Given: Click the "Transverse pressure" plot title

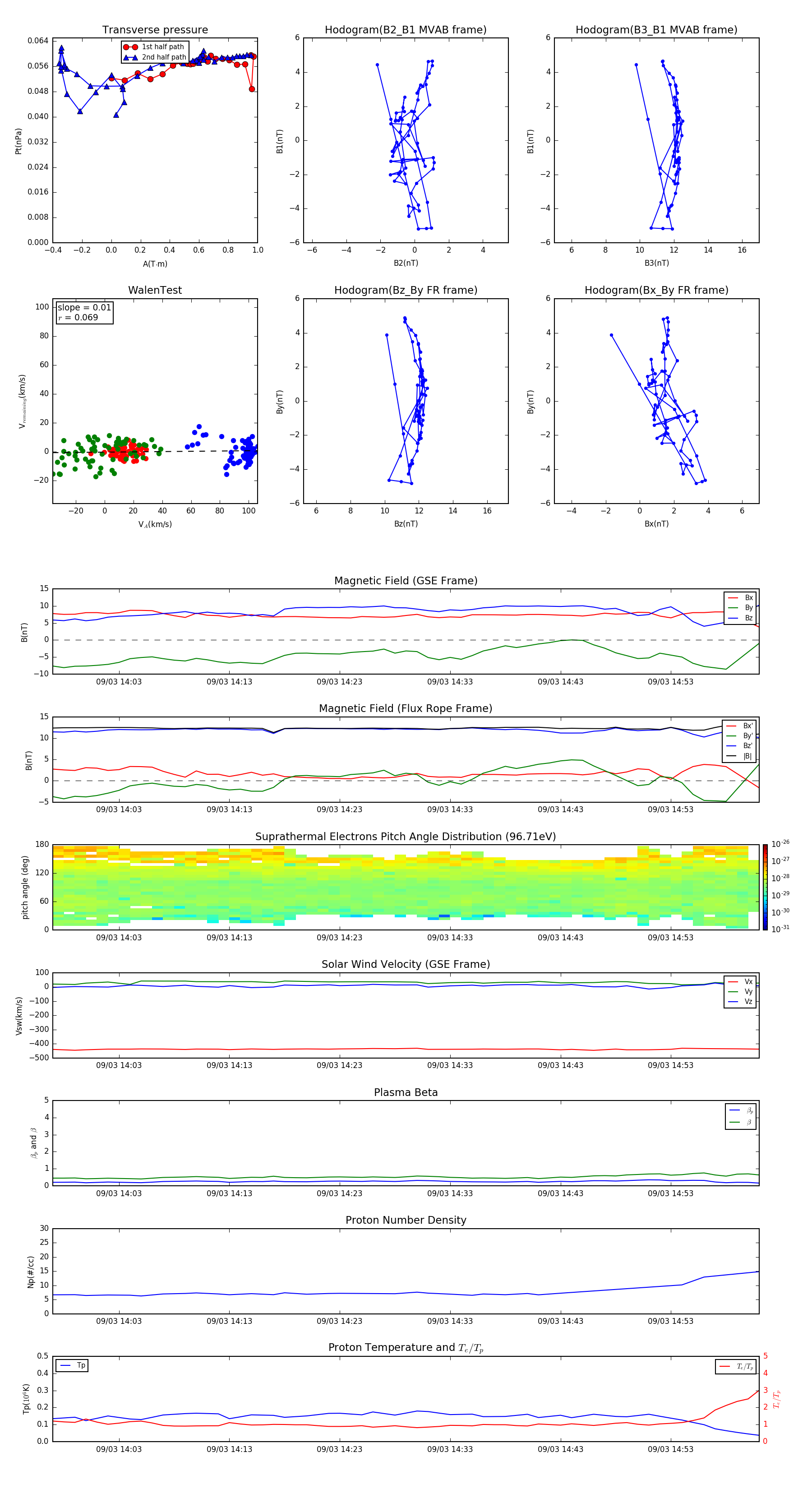Looking at the screenshot, I should [155, 30].
